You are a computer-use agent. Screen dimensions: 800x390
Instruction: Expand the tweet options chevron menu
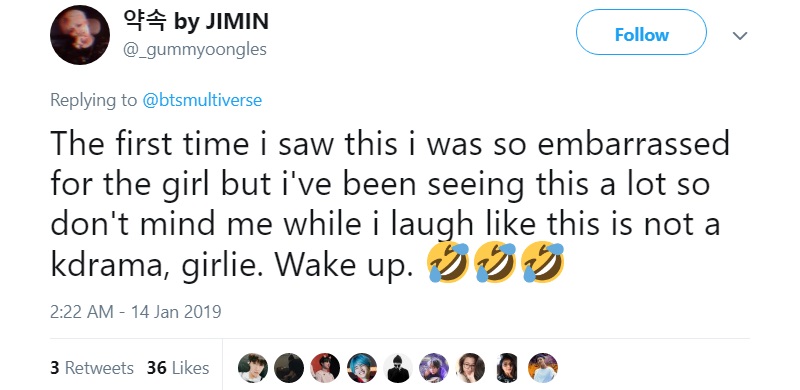740,35
